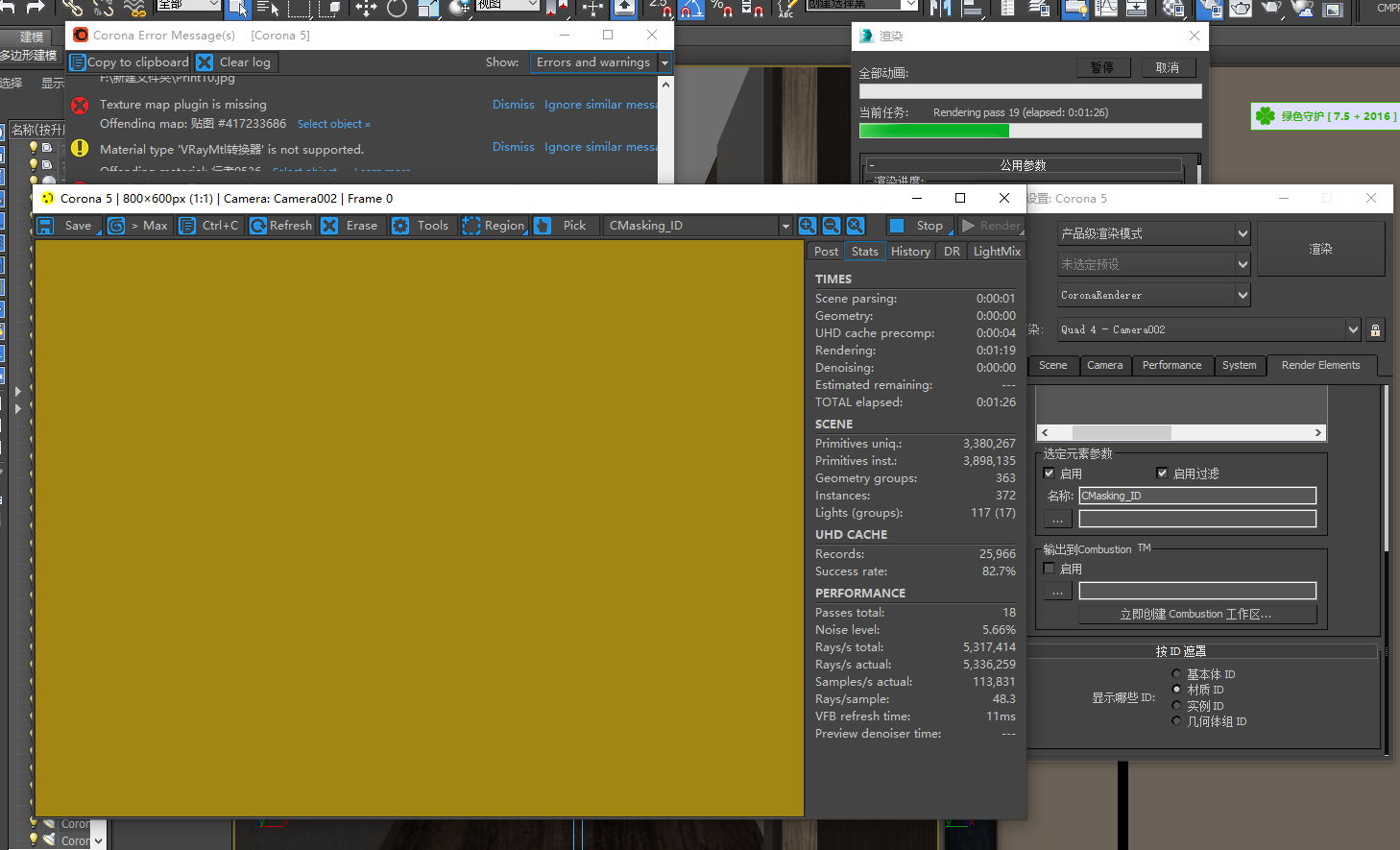Activate the Region render tool
1400x850 pixels.
pyautogui.click(x=494, y=226)
